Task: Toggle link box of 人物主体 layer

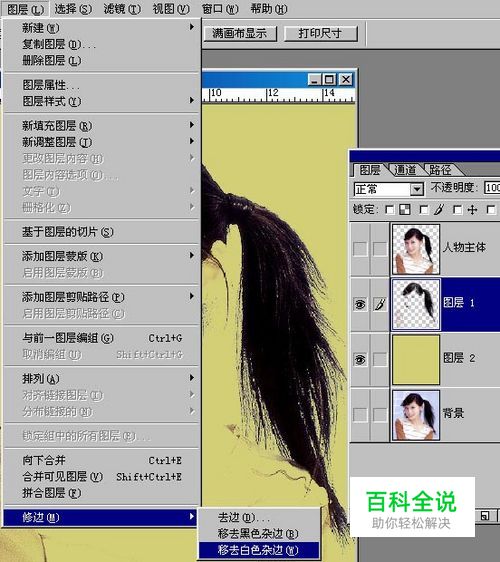Action: pos(380,248)
